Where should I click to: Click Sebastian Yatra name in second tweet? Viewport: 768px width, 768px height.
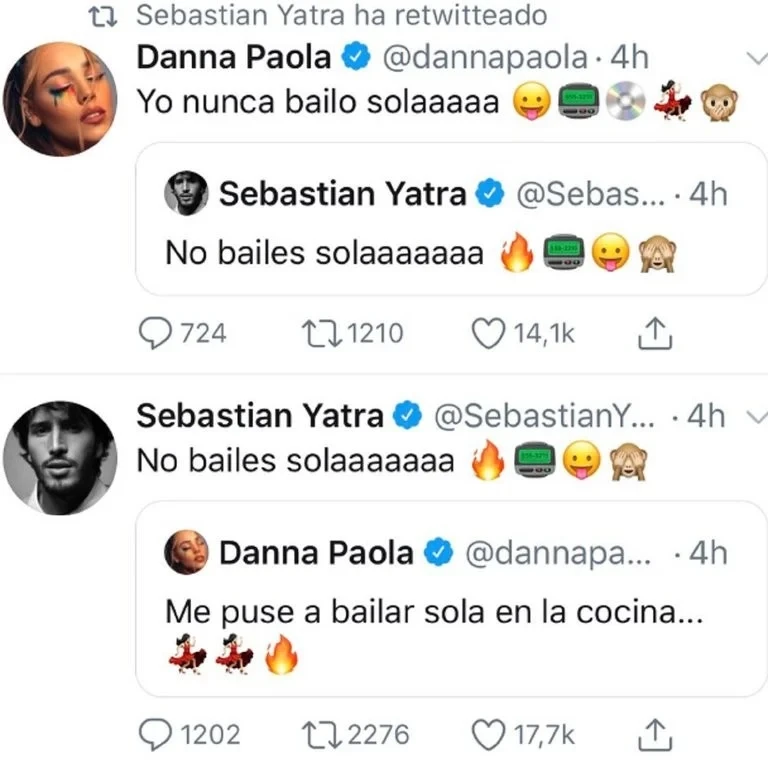pyautogui.click(x=260, y=415)
